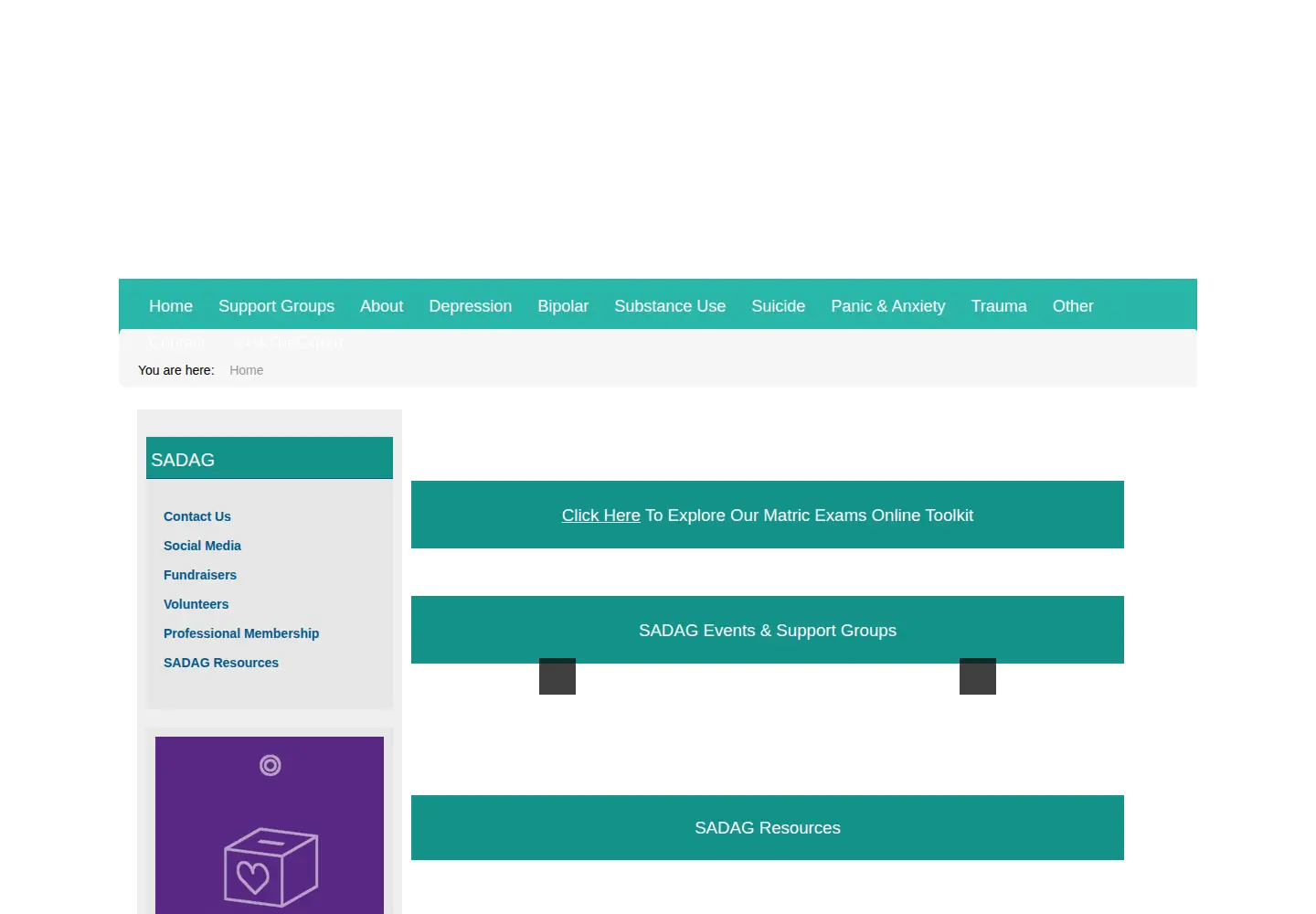This screenshot has height=914, width=1316.
Task: Open the Home menu item
Action: pyautogui.click(x=171, y=306)
